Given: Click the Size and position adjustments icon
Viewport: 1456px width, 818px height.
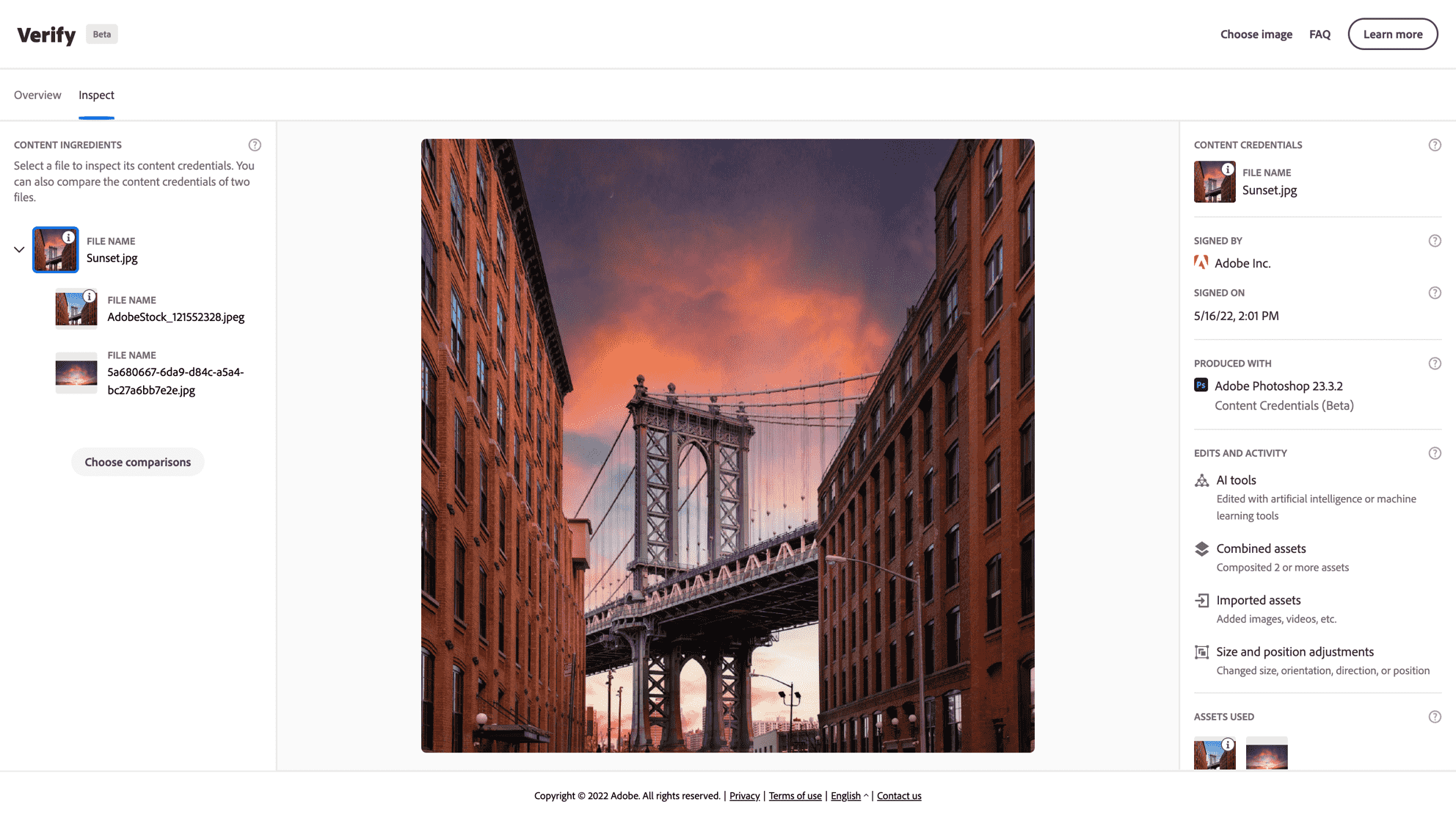Looking at the screenshot, I should point(1200,651).
